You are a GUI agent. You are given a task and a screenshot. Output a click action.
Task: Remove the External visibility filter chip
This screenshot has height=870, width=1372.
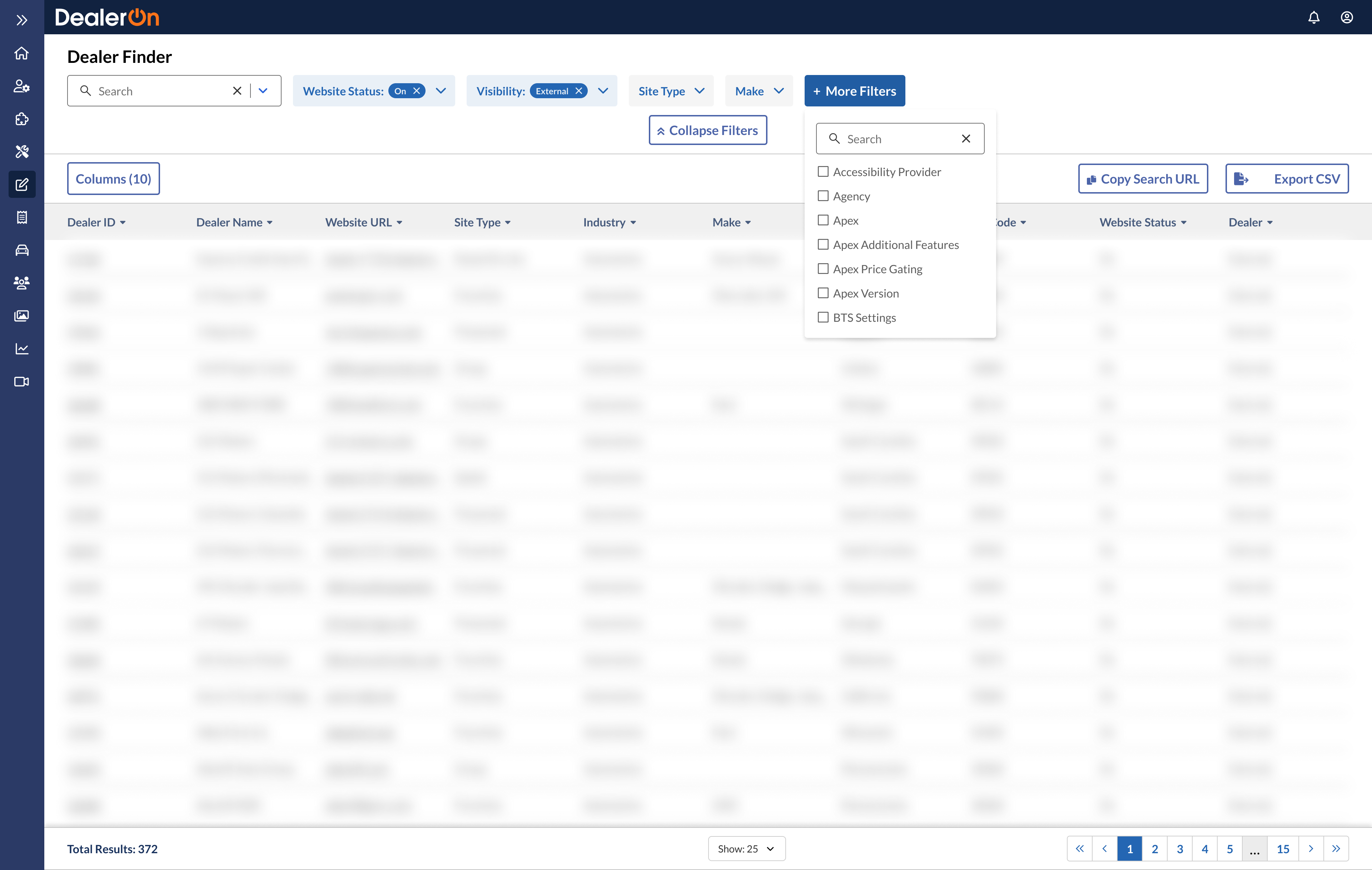coord(579,91)
